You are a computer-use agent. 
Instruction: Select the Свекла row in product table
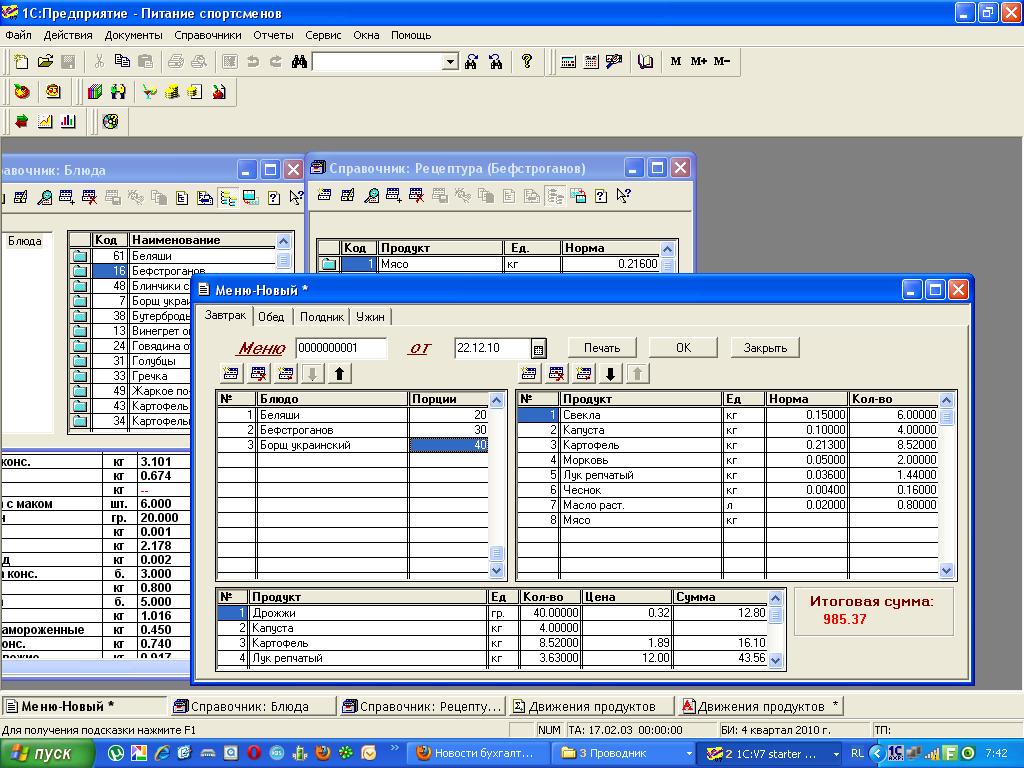point(728,415)
